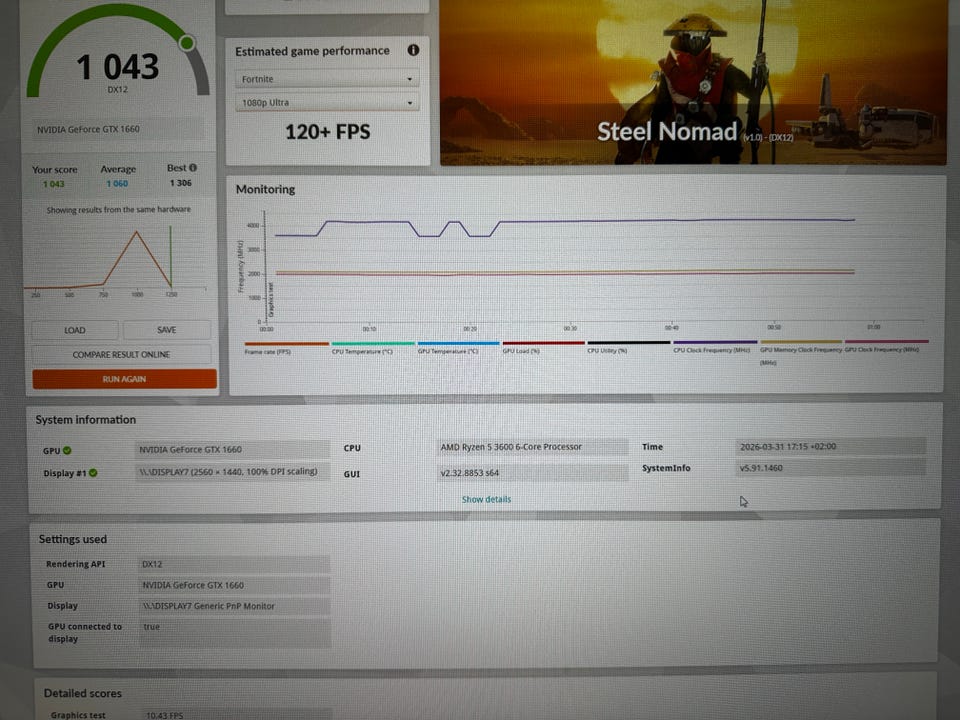Click the GPU value in Settings used

(234, 585)
